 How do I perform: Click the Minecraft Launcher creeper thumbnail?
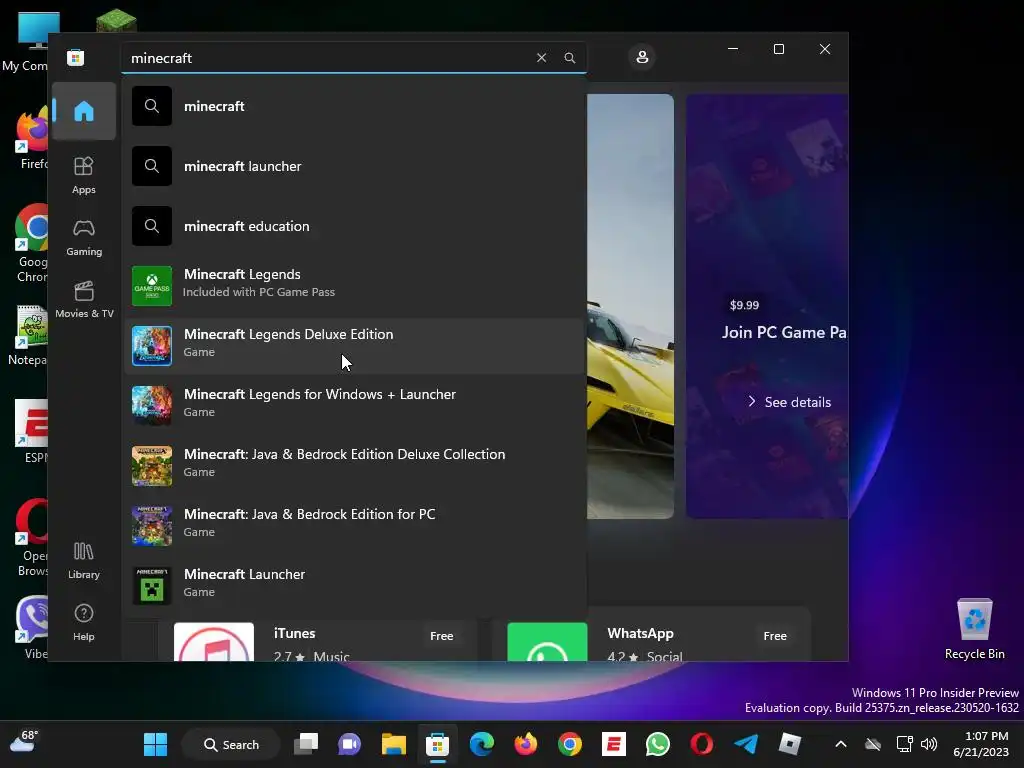152,586
